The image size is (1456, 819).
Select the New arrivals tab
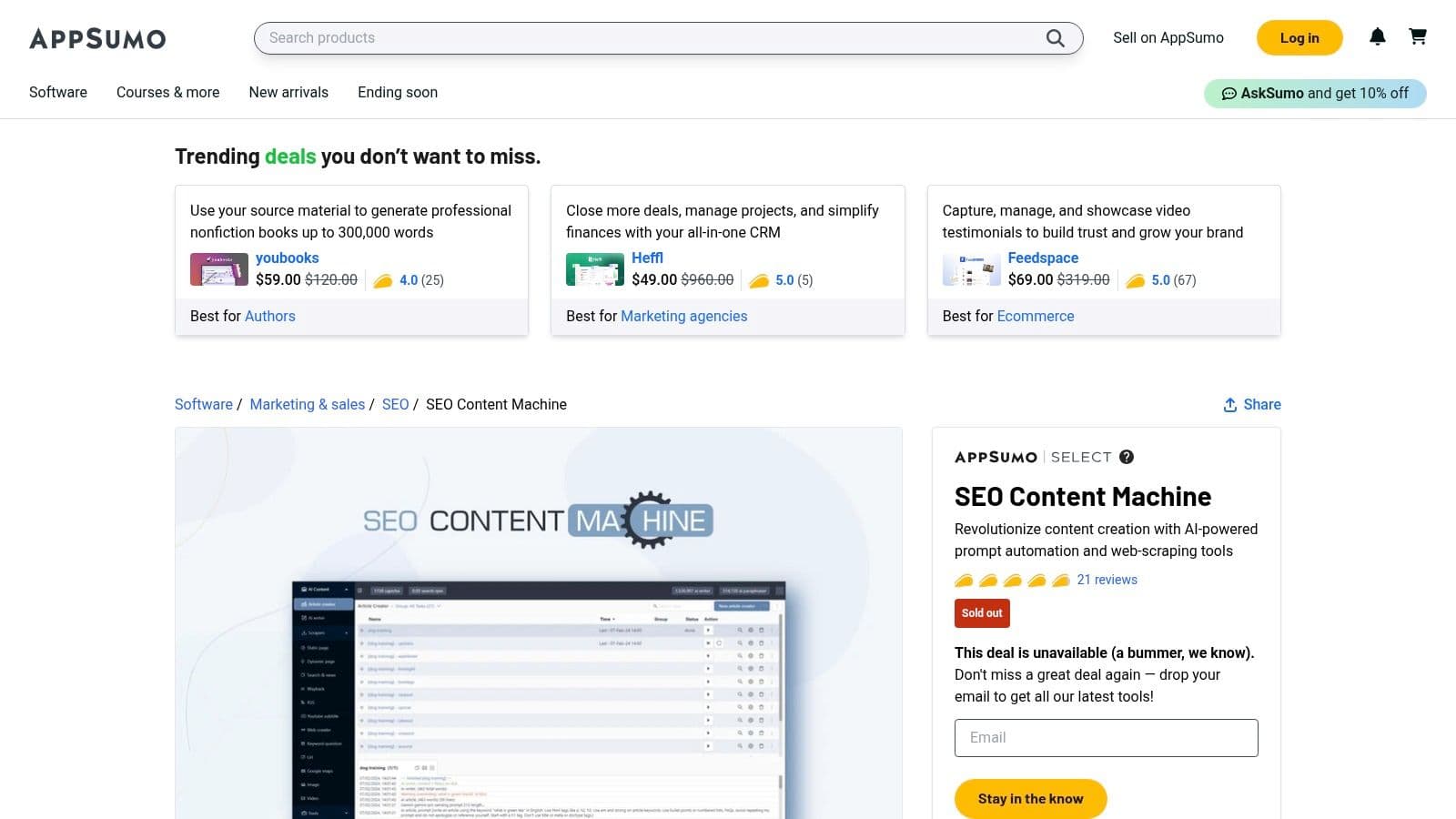[288, 92]
